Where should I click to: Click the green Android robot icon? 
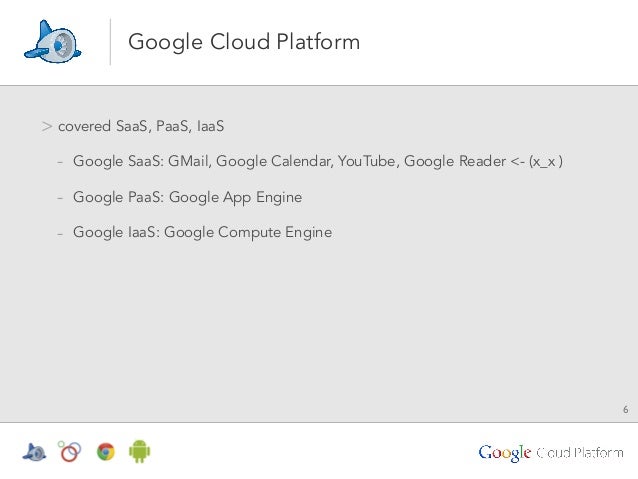pos(139,451)
